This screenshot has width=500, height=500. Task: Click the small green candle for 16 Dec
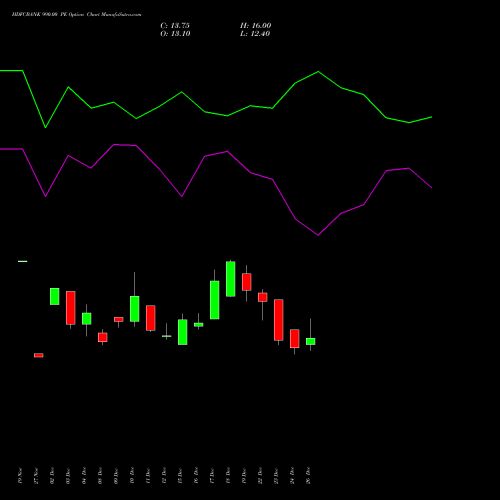coord(199,325)
